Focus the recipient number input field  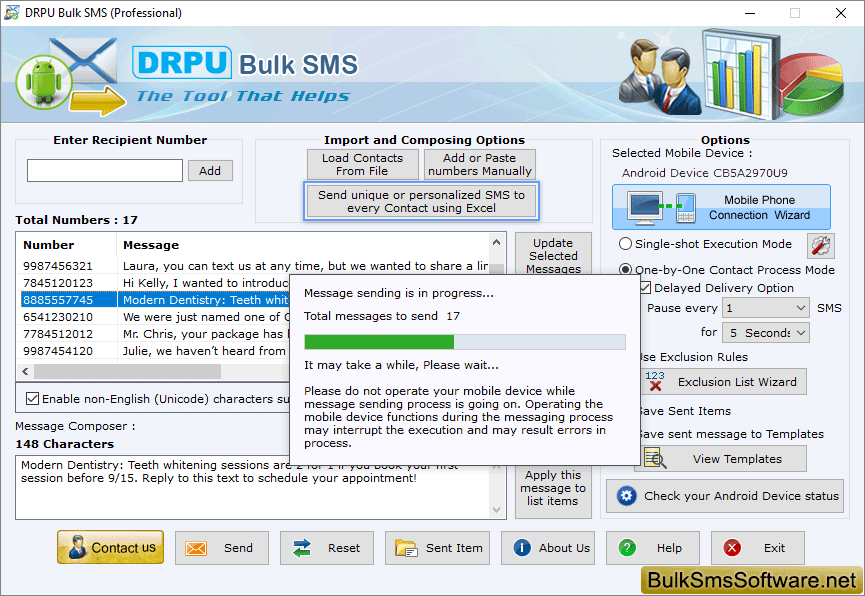tap(105, 171)
